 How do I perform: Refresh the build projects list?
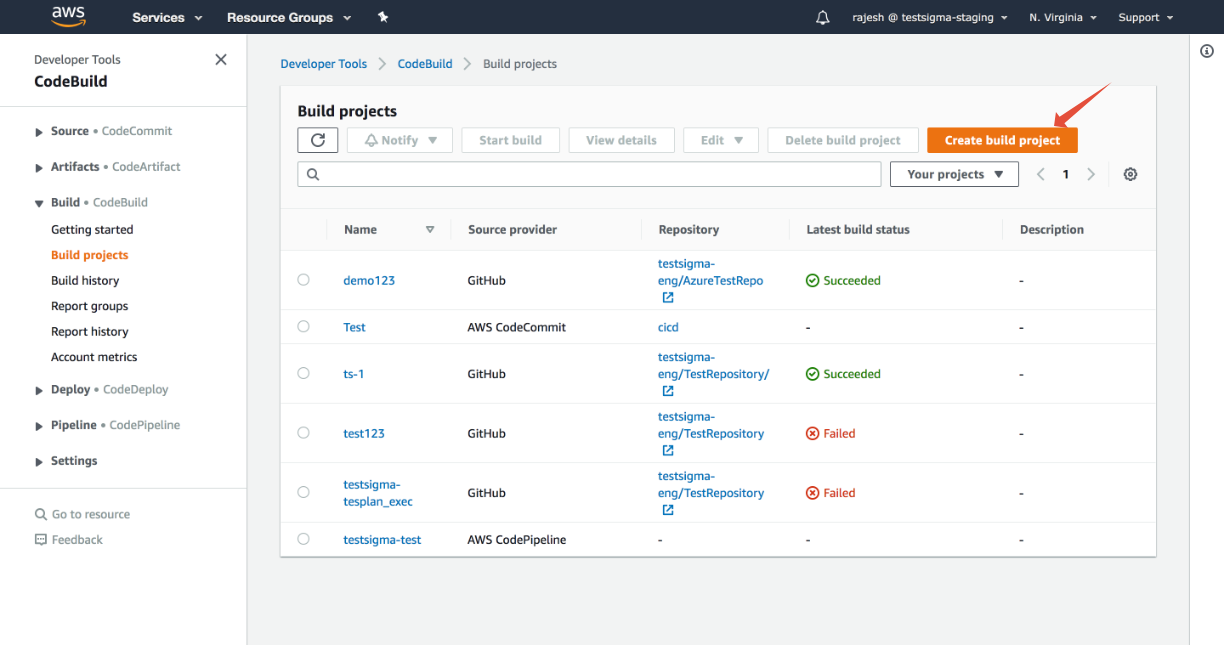317,139
